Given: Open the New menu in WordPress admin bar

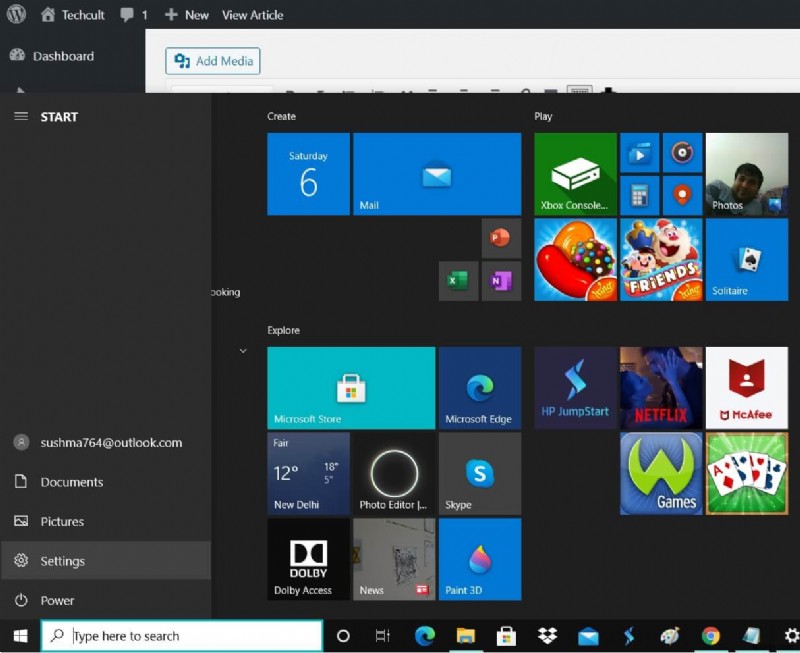Looking at the screenshot, I should pyautogui.click(x=186, y=15).
